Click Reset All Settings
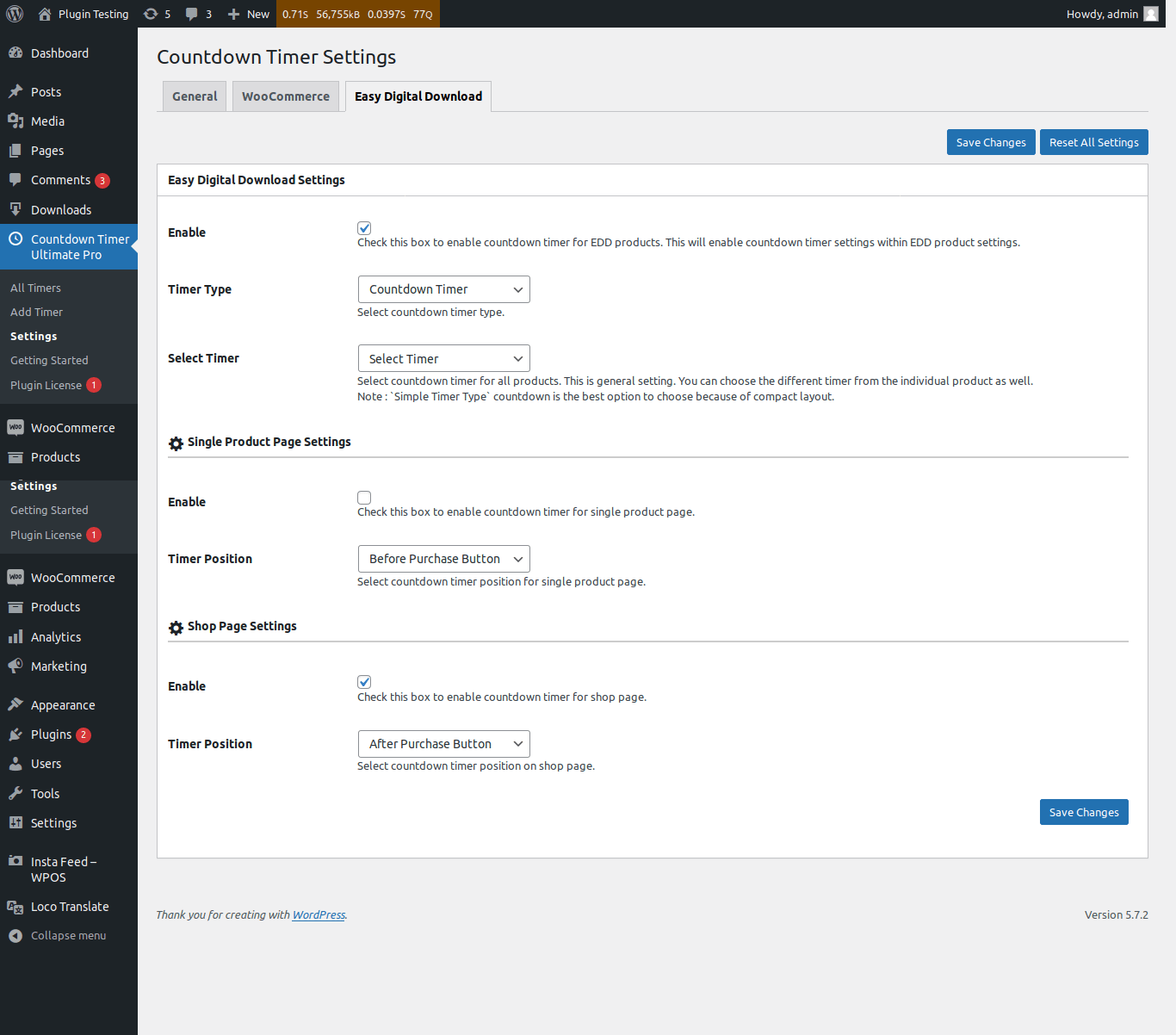 coord(1093,141)
